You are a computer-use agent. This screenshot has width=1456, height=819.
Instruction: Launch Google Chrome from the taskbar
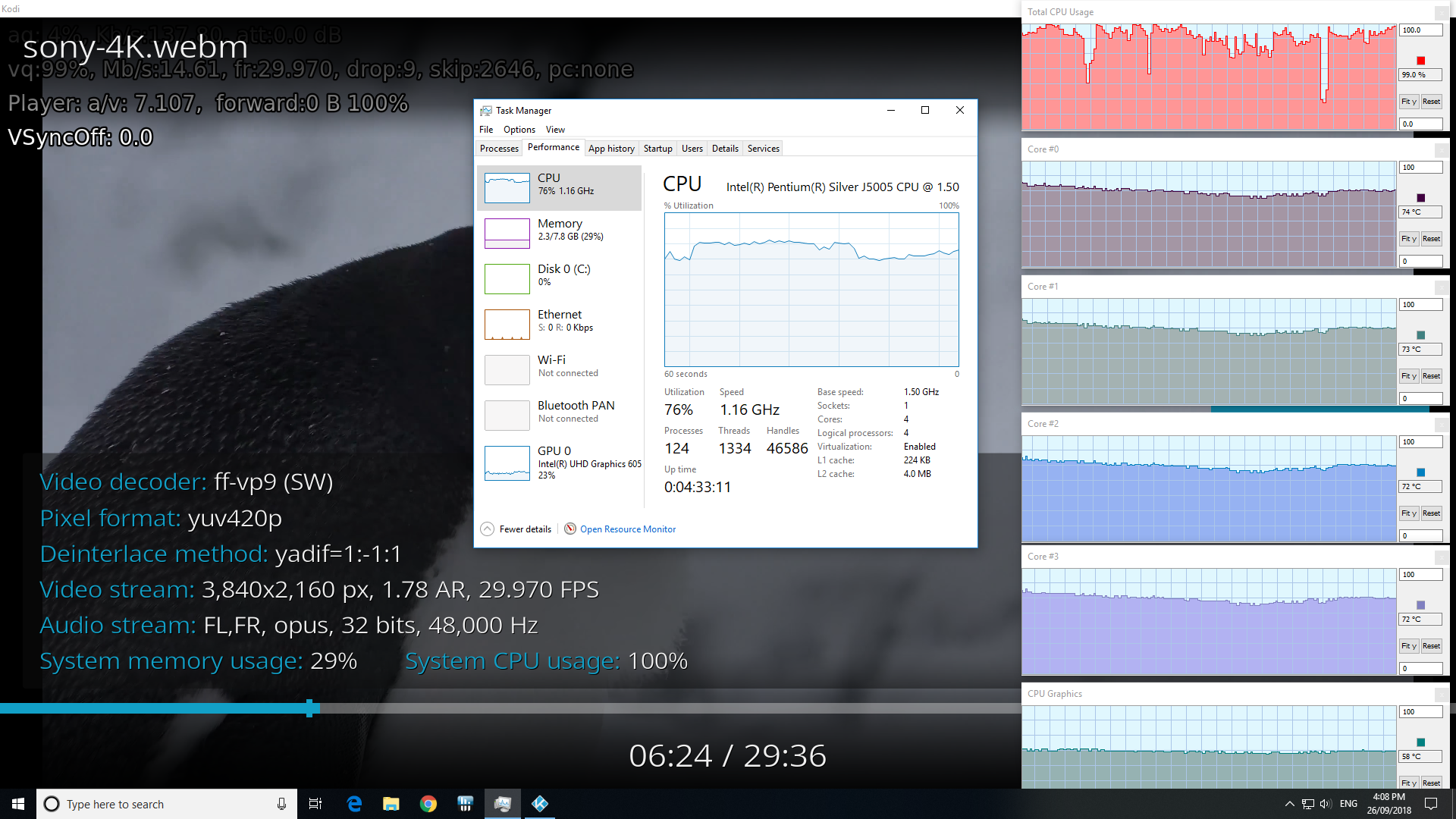428,804
